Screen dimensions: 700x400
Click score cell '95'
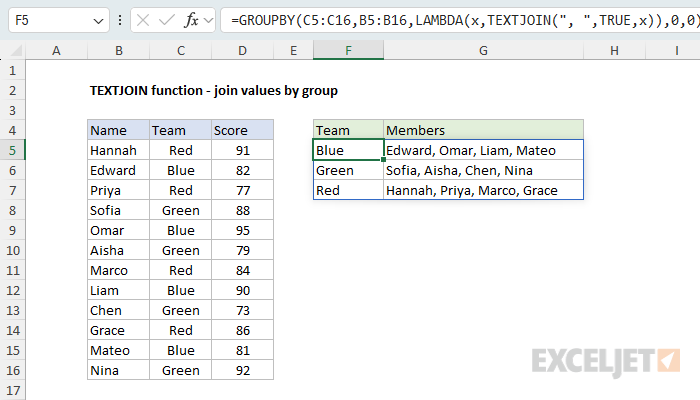click(242, 230)
